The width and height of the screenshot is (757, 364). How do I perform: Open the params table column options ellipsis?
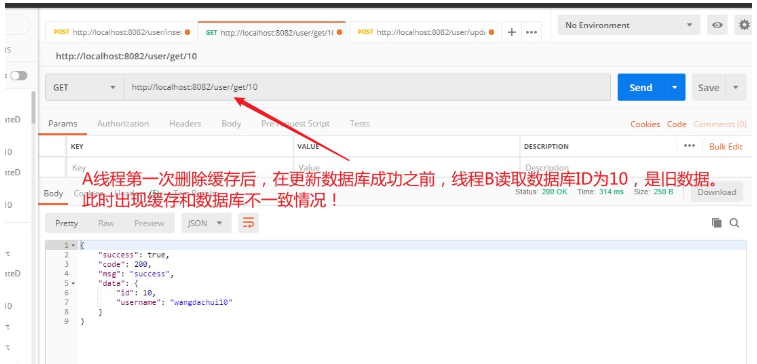coord(689,146)
